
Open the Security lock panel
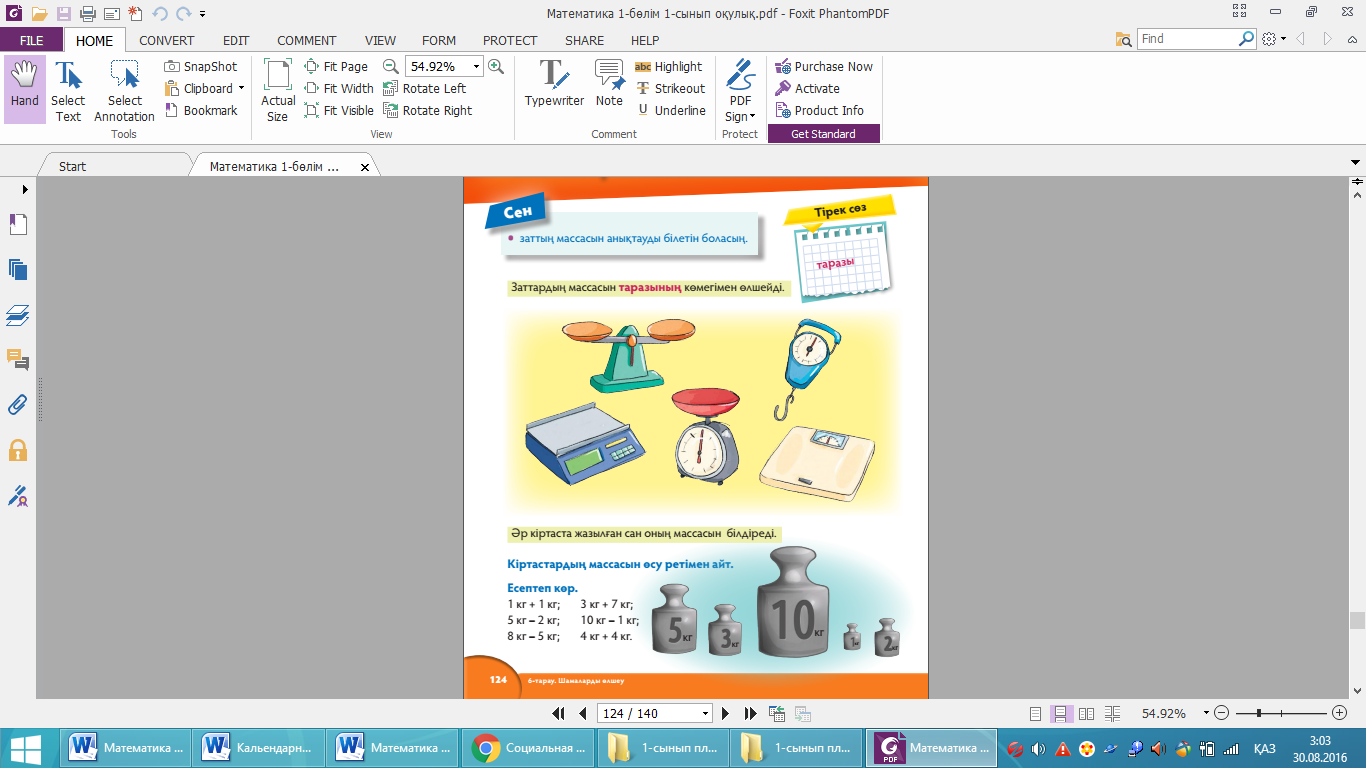pos(18,450)
